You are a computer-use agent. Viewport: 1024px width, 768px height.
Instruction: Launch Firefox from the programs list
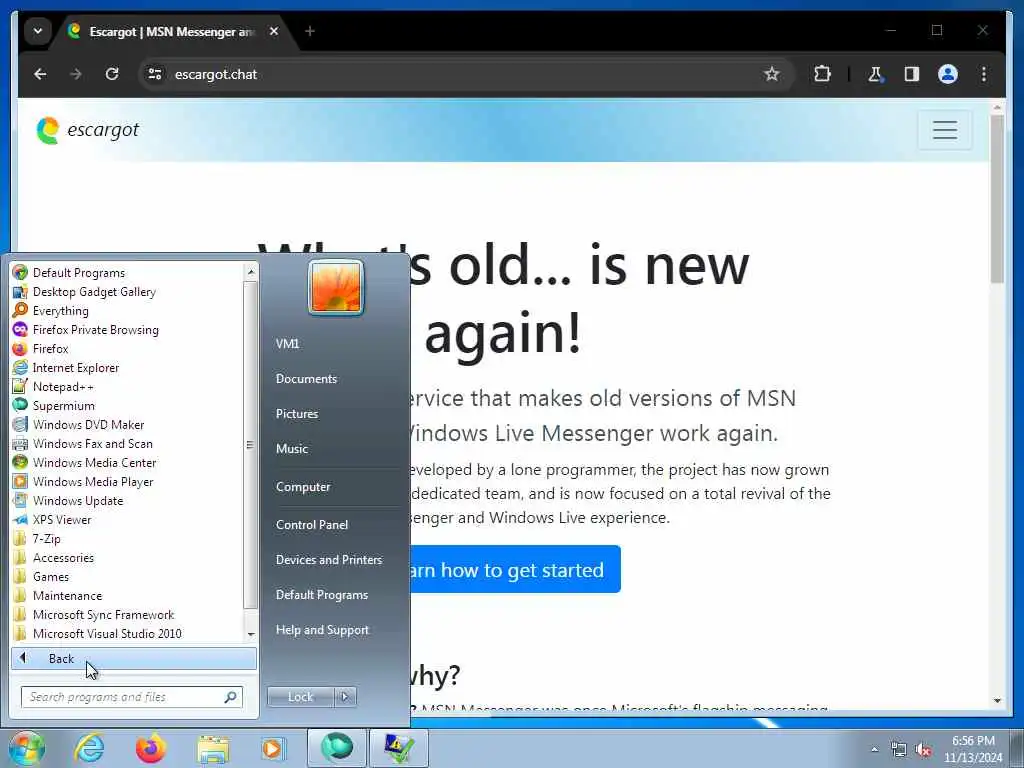coord(50,349)
